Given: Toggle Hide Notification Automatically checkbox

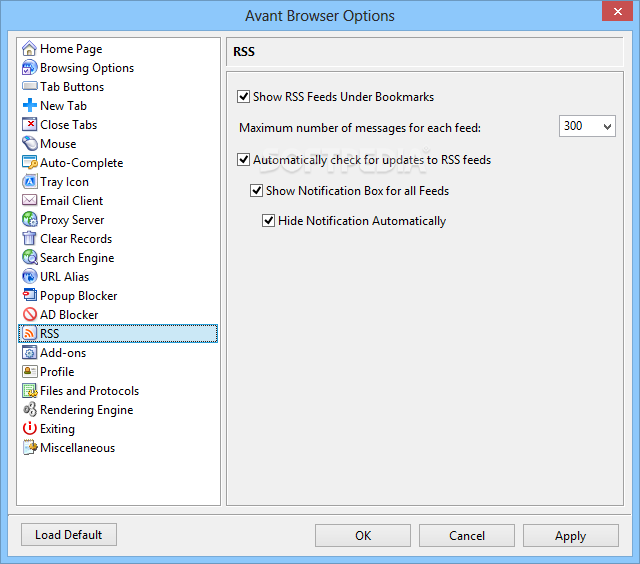Looking at the screenshot, I should point(268,221).
